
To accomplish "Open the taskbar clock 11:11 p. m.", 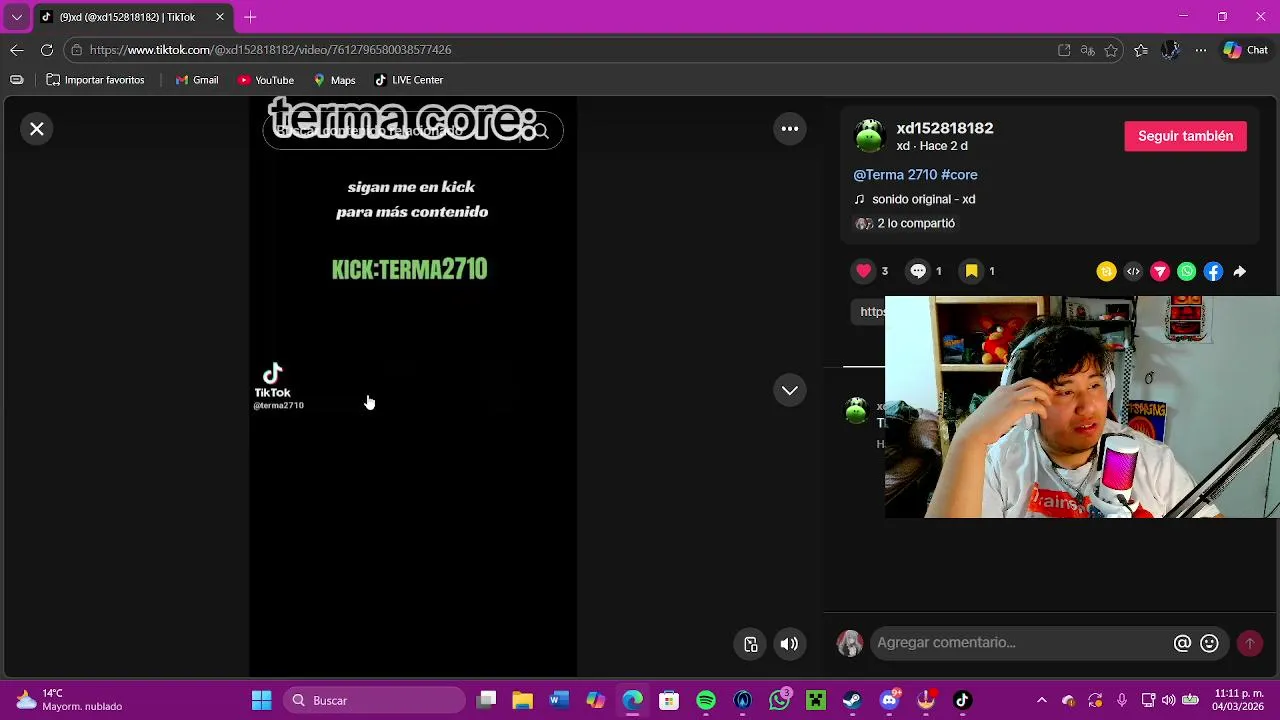I will tap(1238, 700).
